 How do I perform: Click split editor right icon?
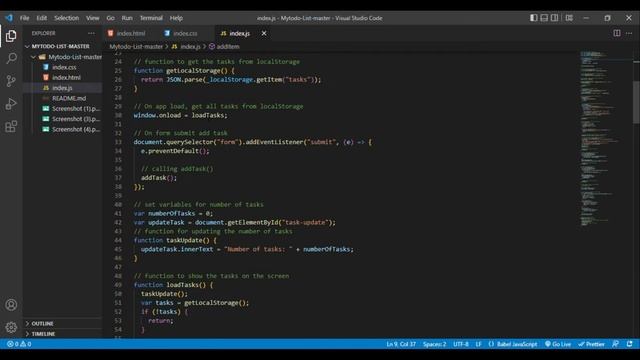(x=617, y=33)
